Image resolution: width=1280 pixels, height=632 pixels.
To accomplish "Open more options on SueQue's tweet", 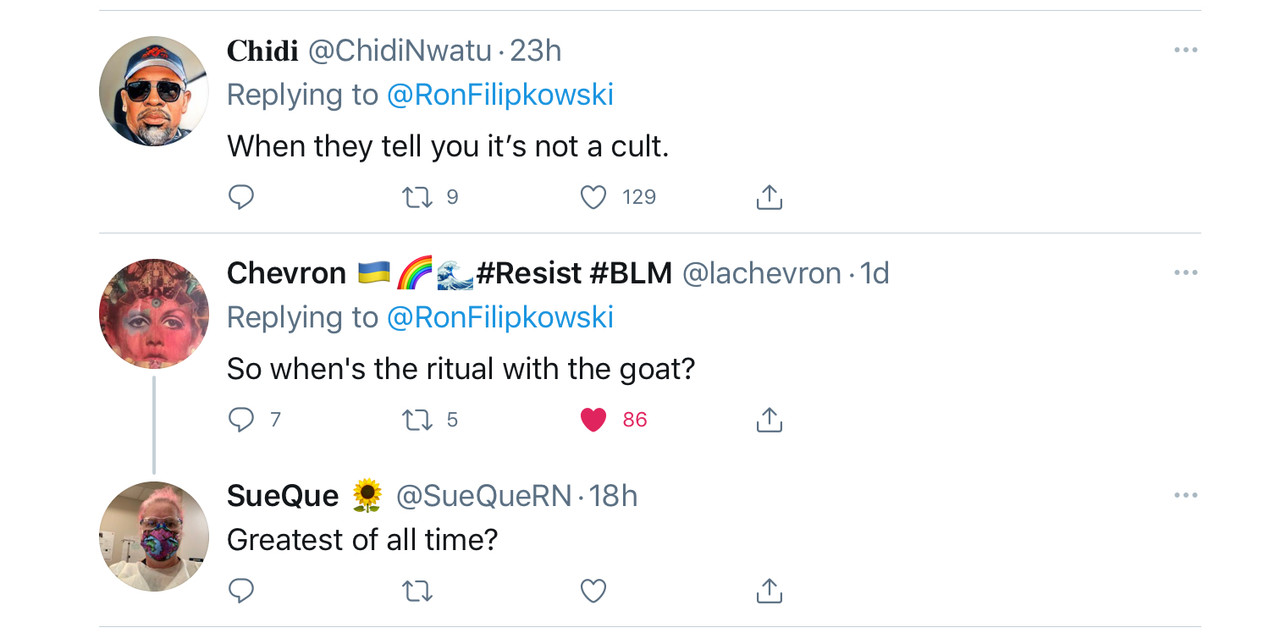I will pyautogui.click(x=1185, y=495).
